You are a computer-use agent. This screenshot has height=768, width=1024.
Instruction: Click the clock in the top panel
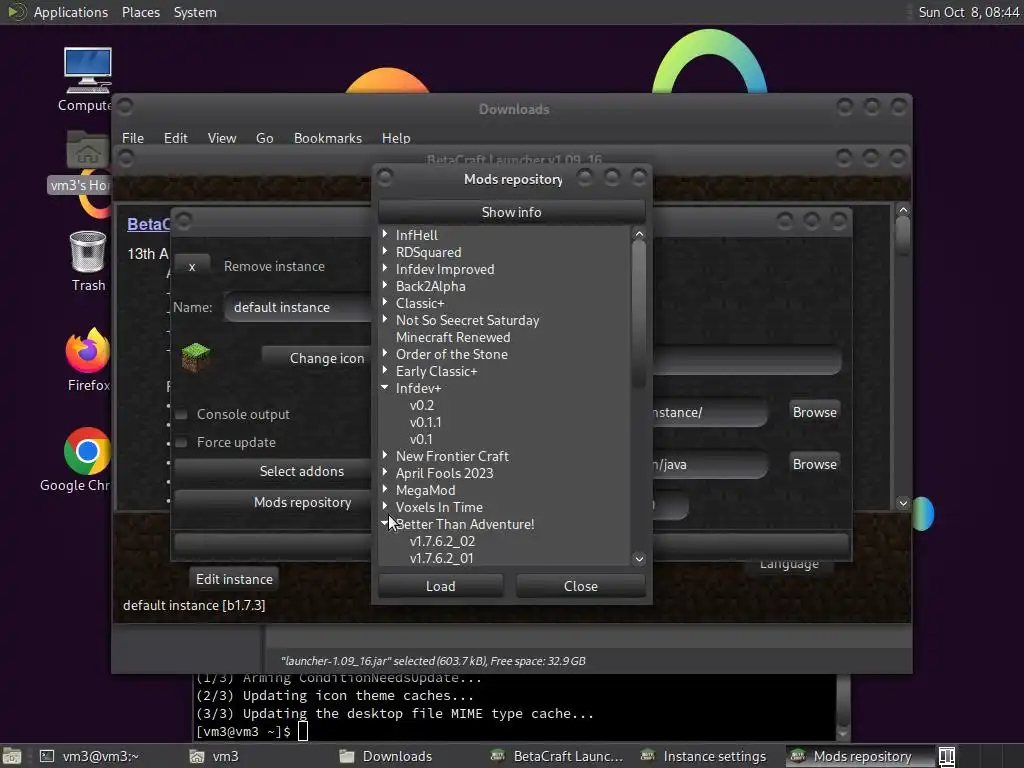click(968, 12)
